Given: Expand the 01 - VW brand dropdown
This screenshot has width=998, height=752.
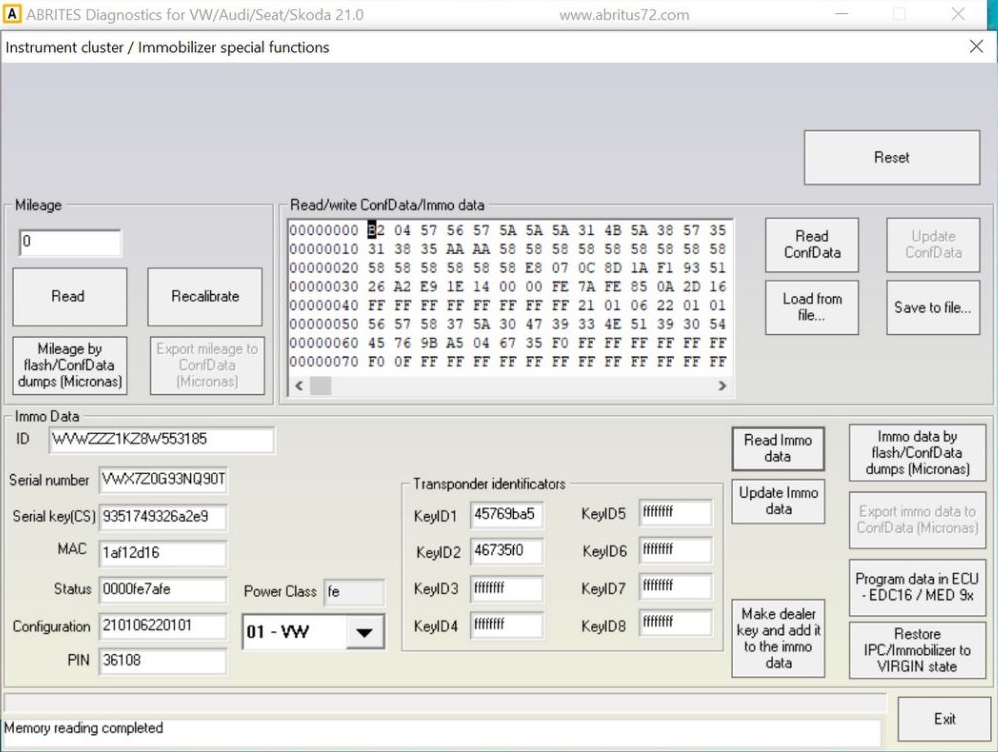Looking at the screenshot, I should click(366, 632).
